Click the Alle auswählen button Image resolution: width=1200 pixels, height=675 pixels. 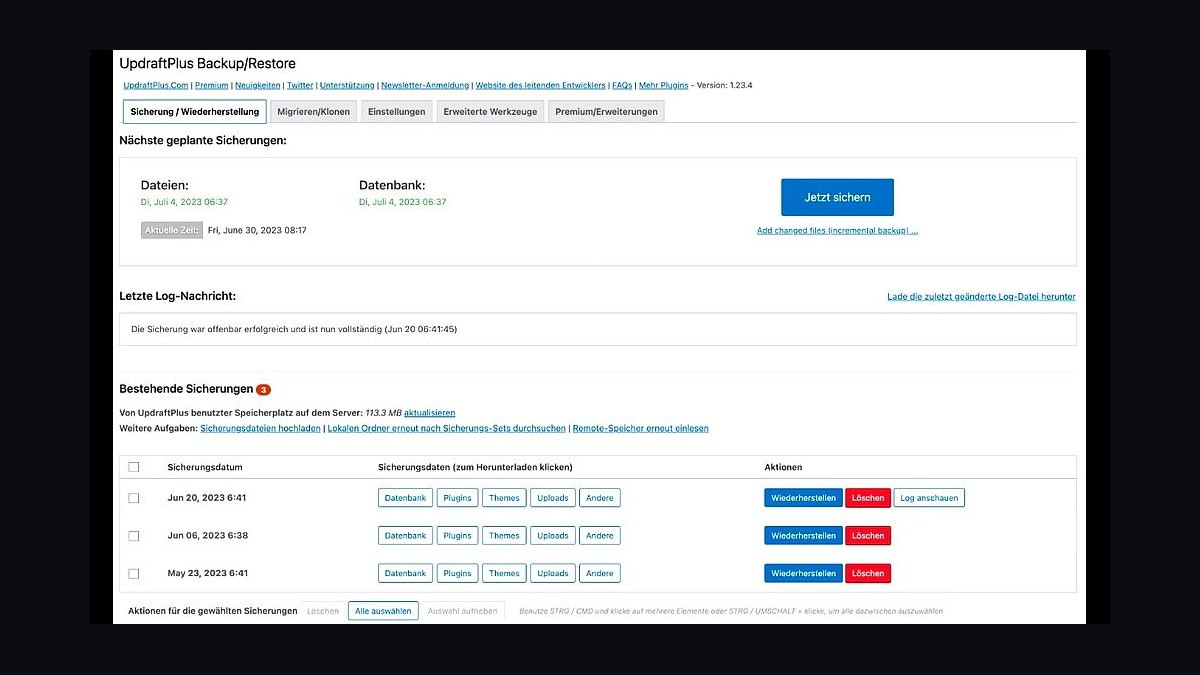(383, 611)
